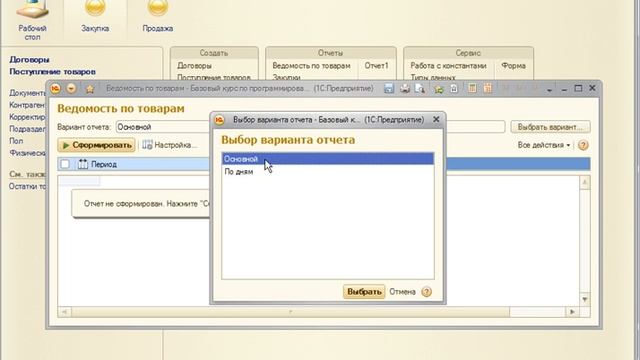This screenshot has height=360, width=640.
Task: Maximize the Ведомость по товарам window
Action: pos(578,88)
